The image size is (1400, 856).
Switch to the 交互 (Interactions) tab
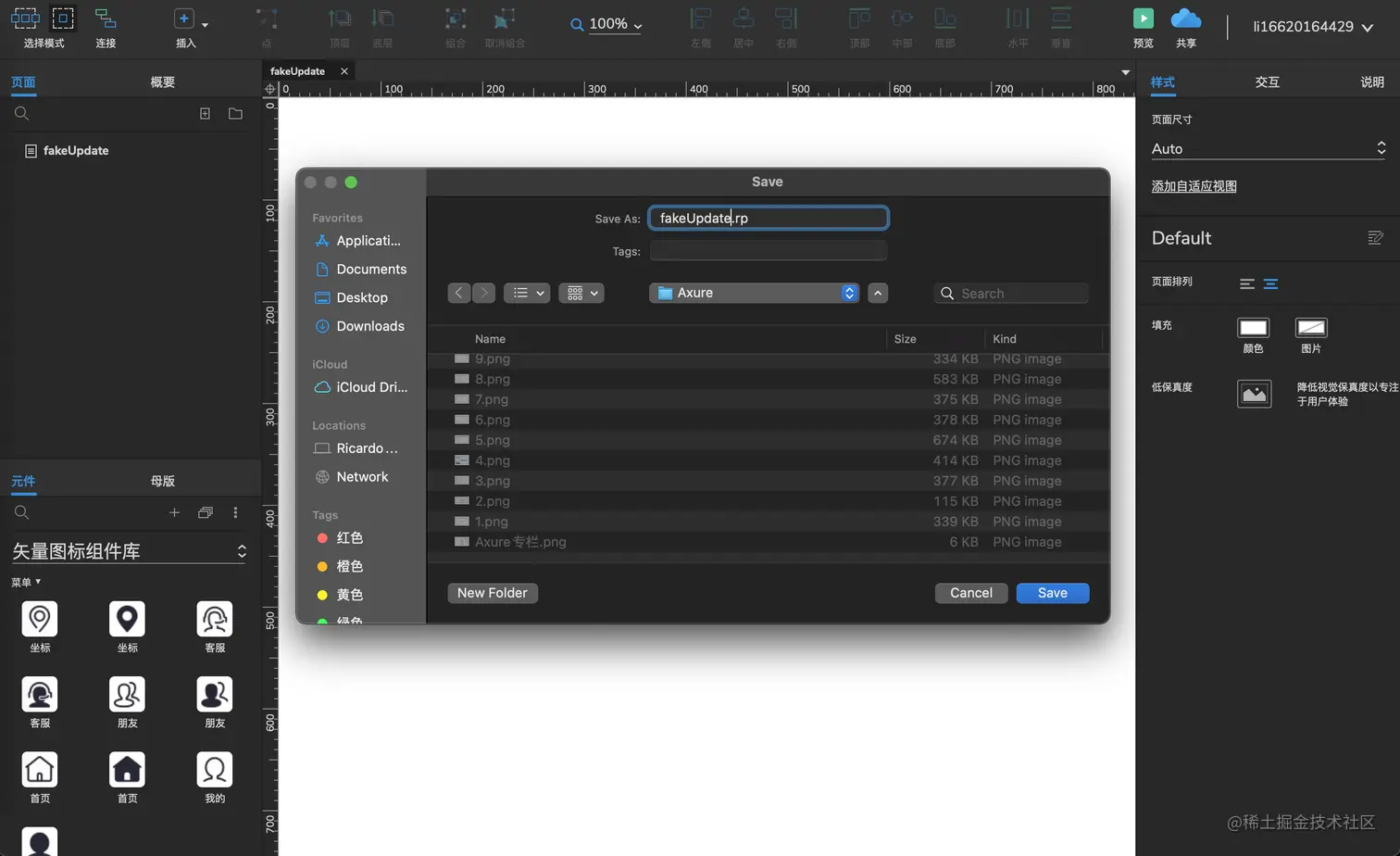(1268, 82)
